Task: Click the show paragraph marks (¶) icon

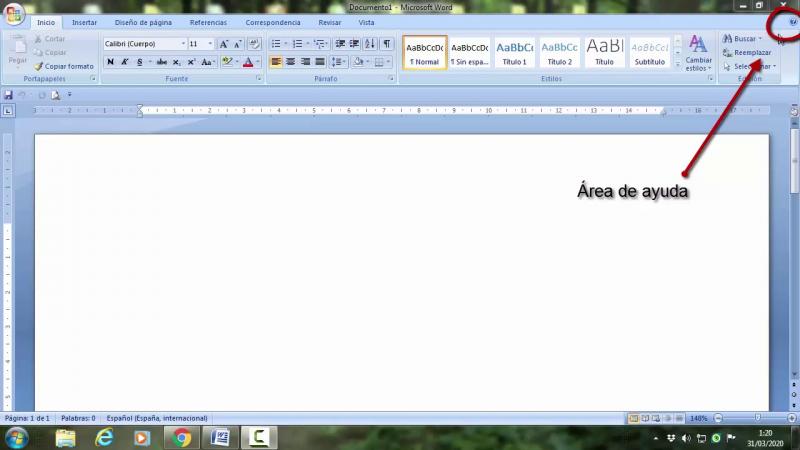Action: pyautogui.click(x=387, y=44)
